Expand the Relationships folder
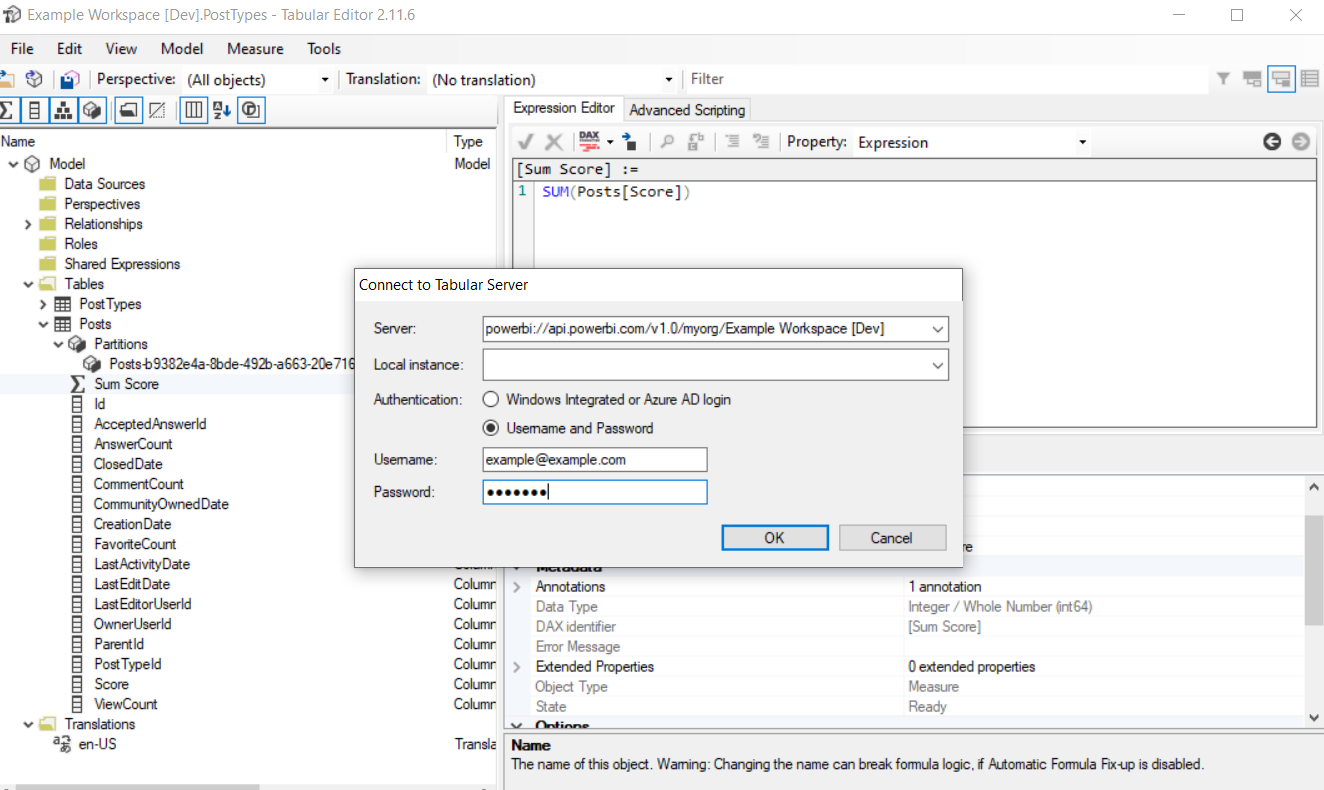1324x790 pixels. tap(28, 224)
